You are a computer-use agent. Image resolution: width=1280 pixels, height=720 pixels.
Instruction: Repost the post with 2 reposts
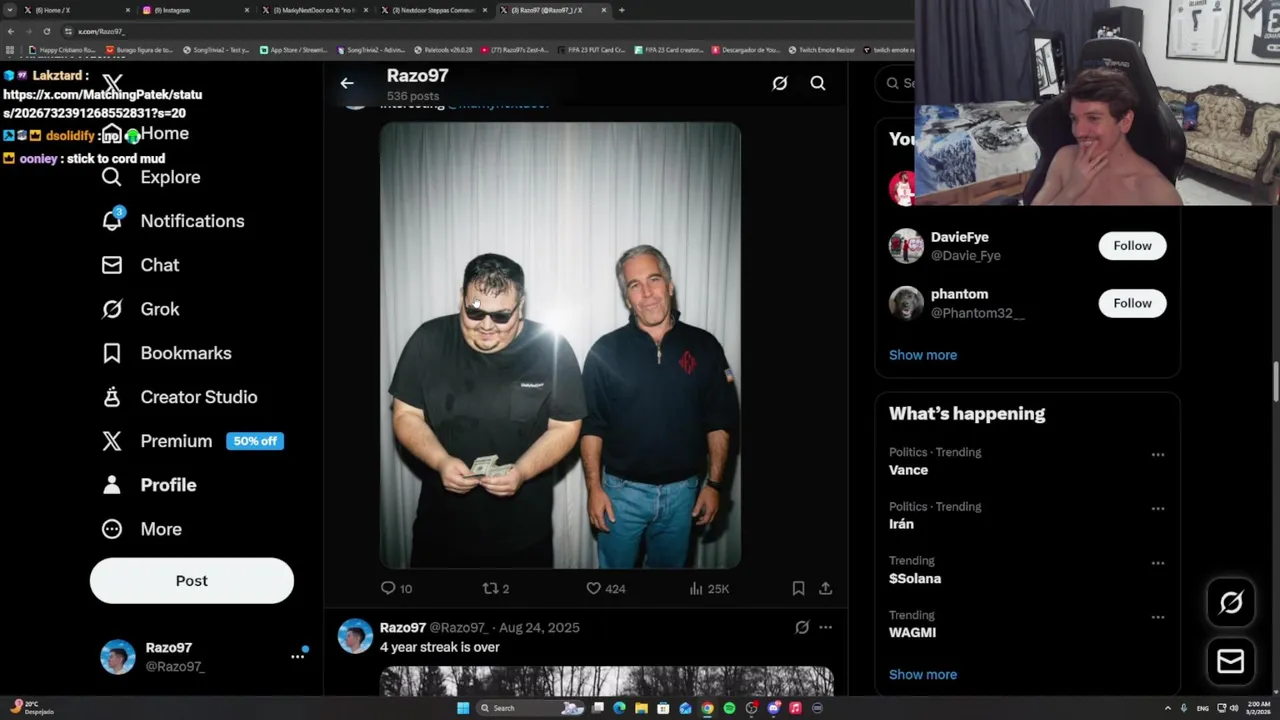coord(496,589)
